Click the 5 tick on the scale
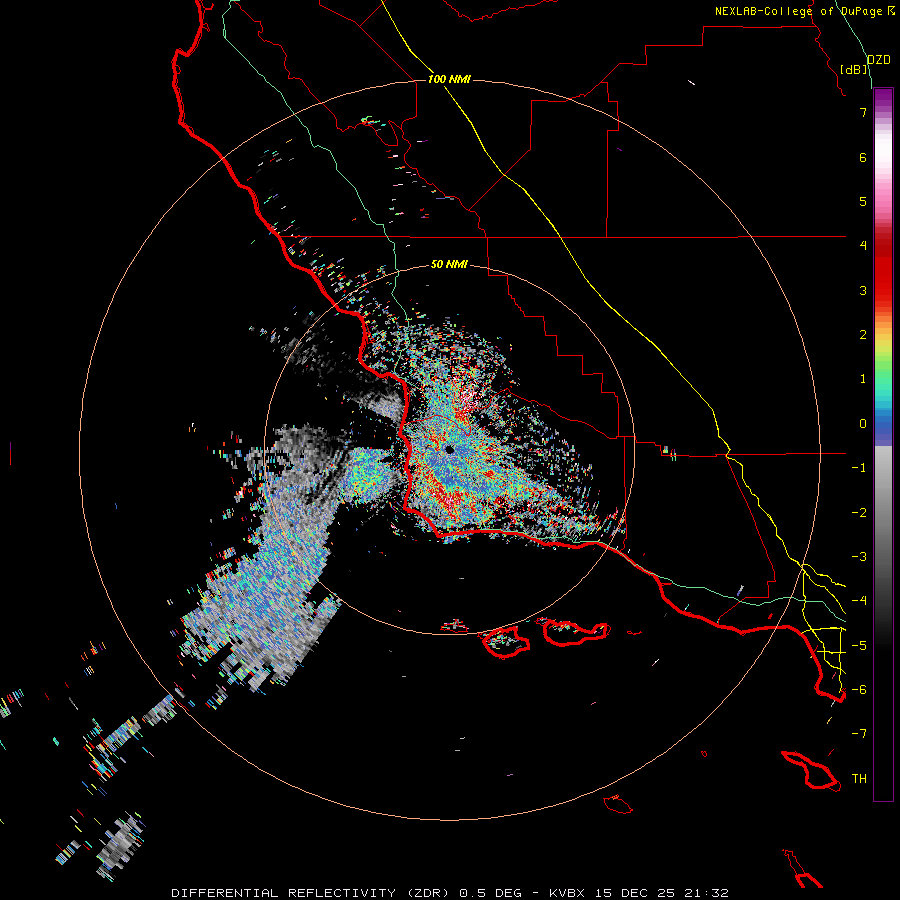 [863, 201]
